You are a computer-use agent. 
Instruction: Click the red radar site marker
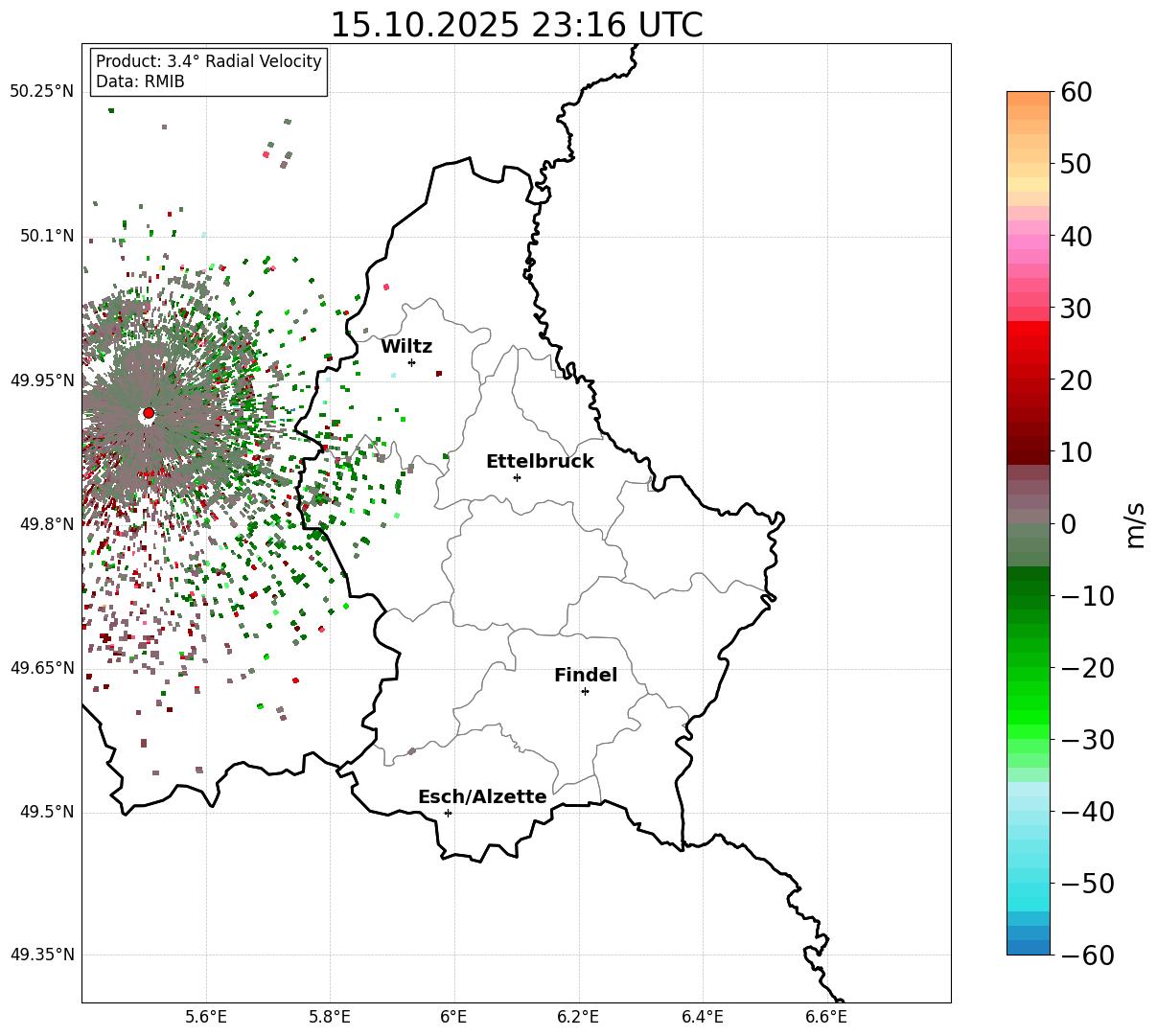(149, 413)
